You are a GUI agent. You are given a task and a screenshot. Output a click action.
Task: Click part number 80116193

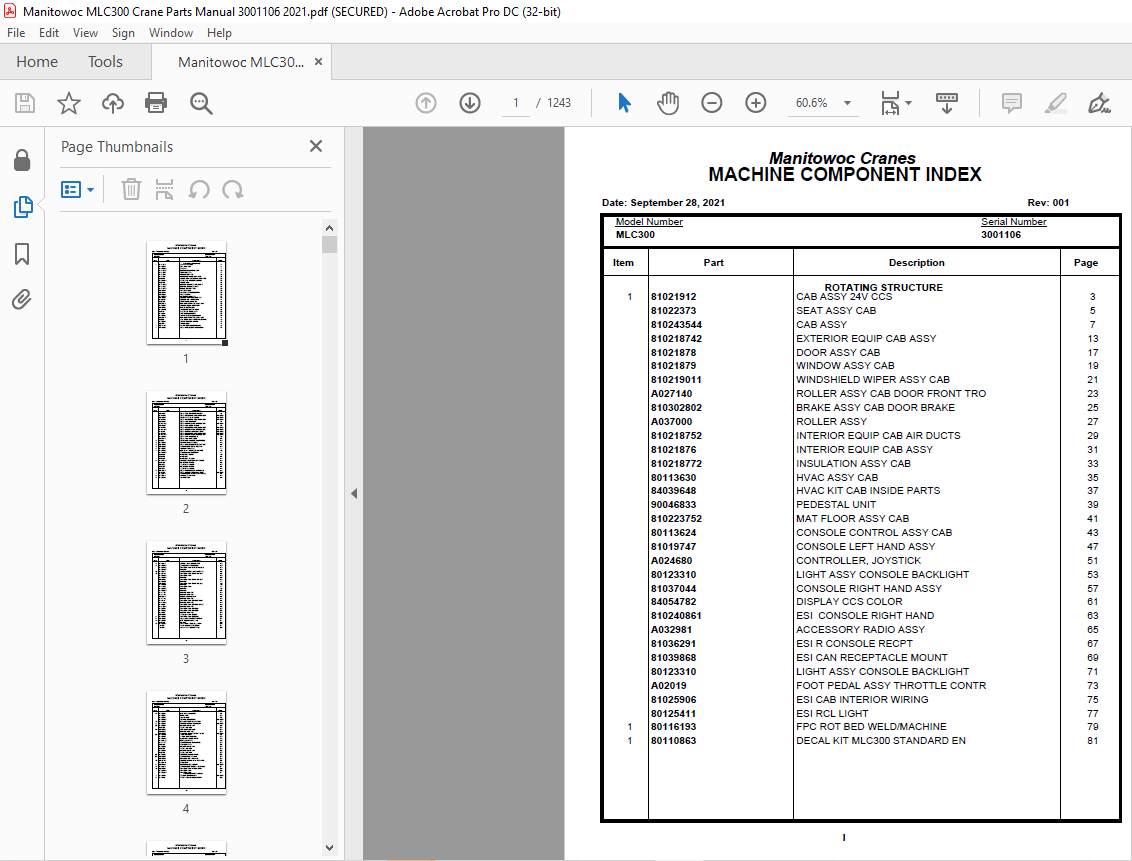674,727
